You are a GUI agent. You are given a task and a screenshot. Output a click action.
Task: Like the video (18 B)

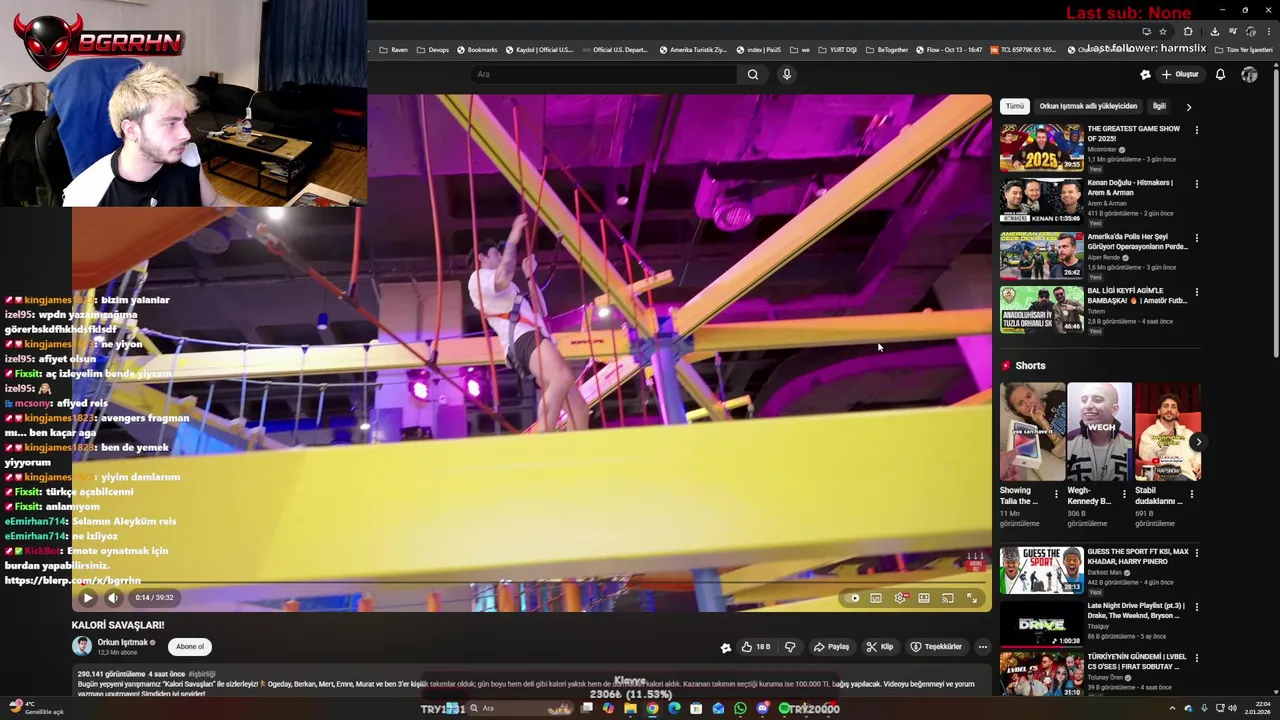(755, 647)
